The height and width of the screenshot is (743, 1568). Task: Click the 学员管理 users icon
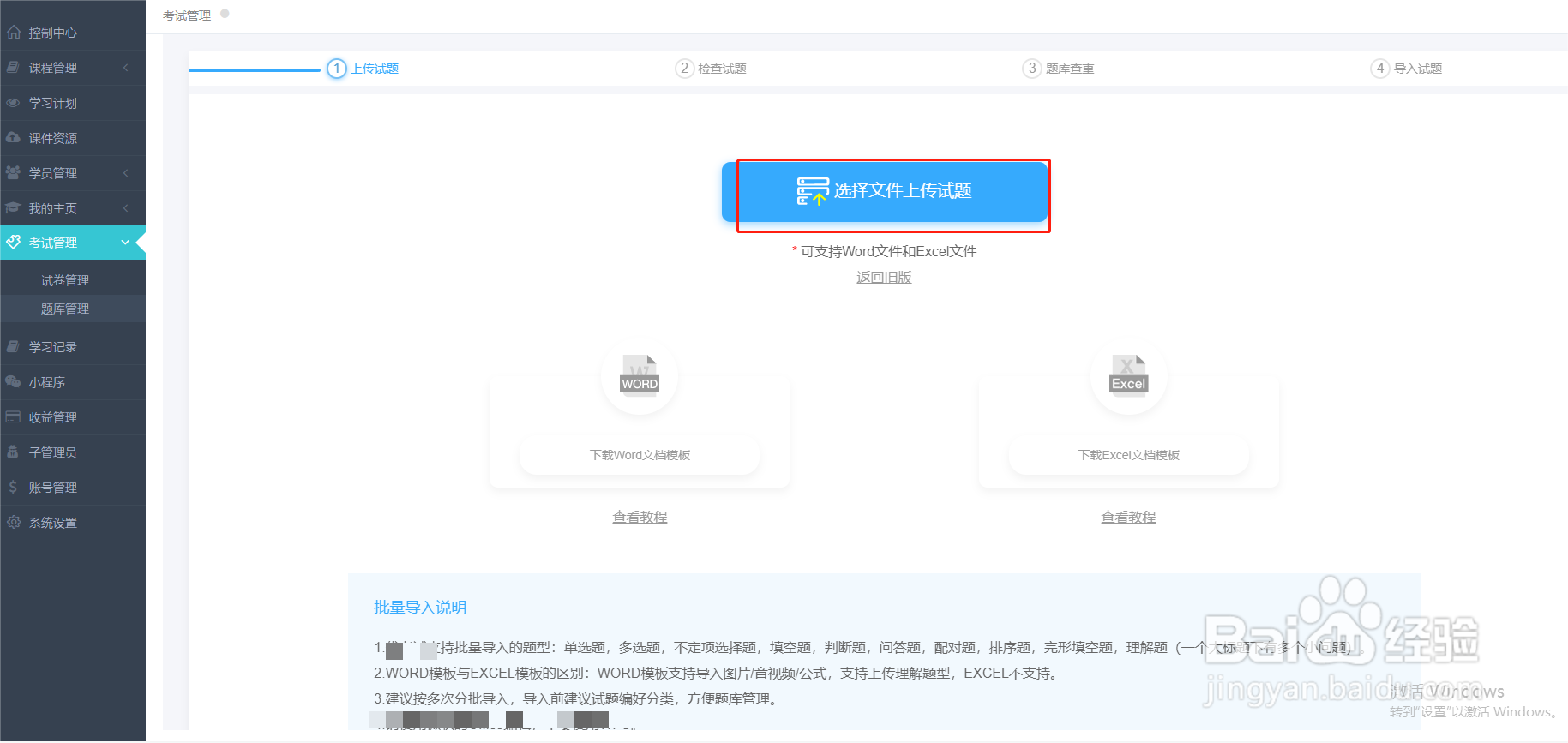point(14,173)
